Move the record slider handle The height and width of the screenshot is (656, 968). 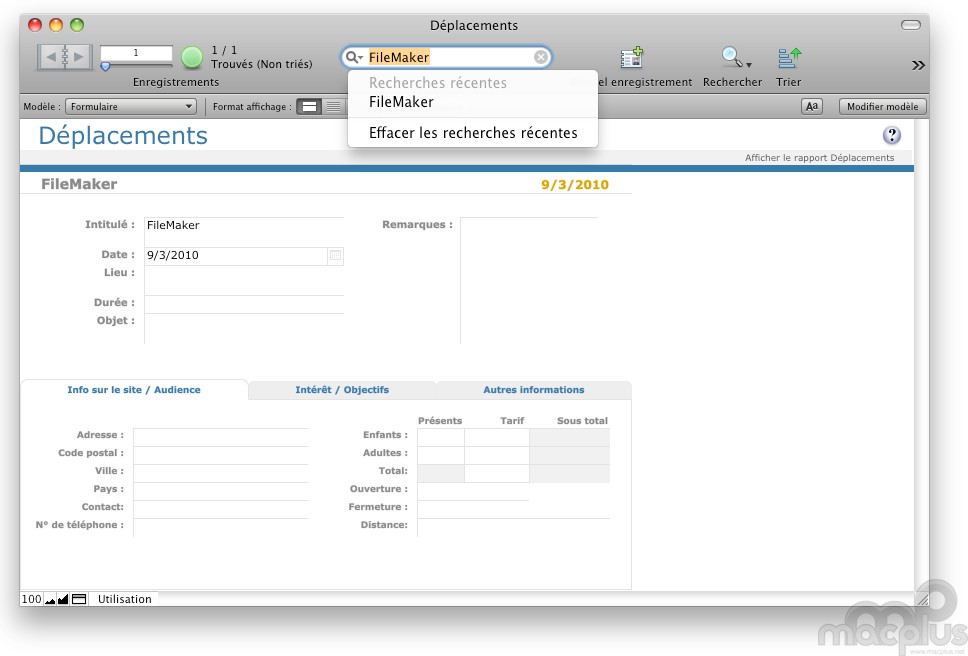tap(106, 66)
